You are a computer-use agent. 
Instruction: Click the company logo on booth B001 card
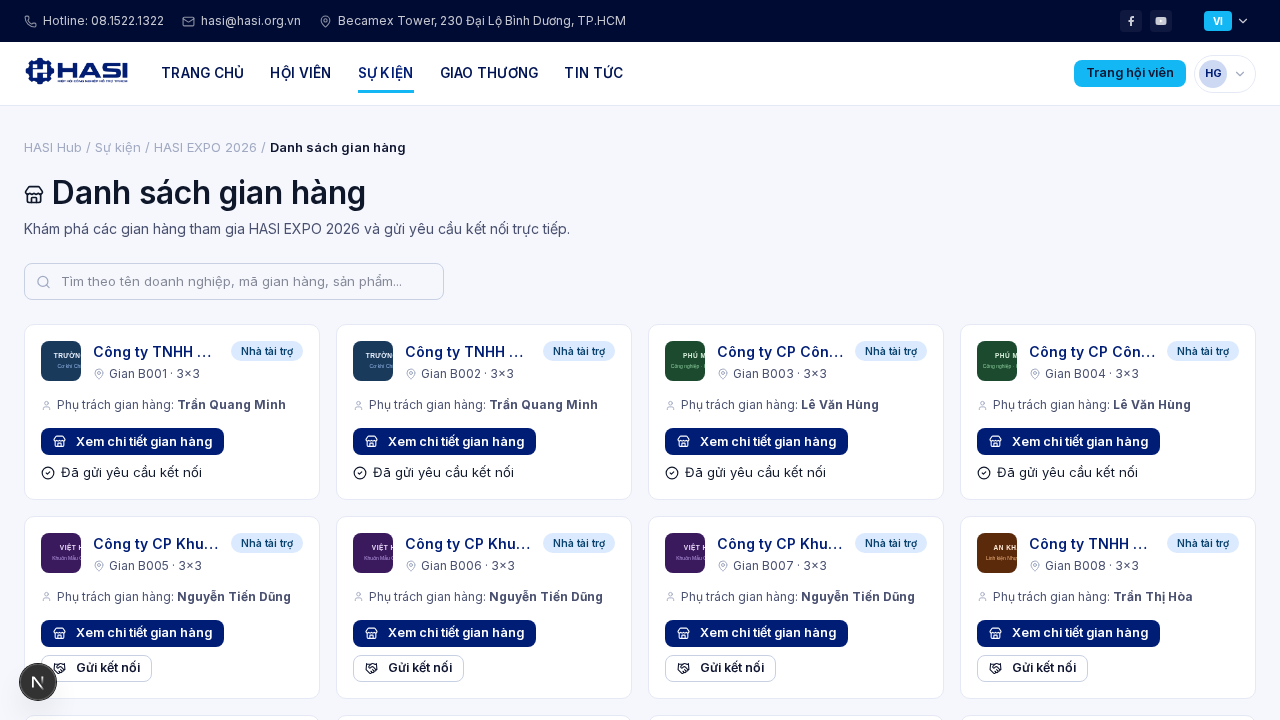pos(61,361)
